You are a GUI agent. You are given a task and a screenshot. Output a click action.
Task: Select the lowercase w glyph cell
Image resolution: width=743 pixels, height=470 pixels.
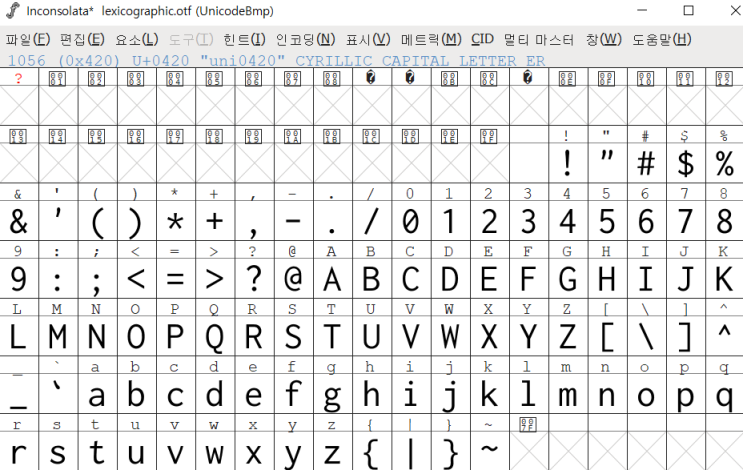(215, 451)
